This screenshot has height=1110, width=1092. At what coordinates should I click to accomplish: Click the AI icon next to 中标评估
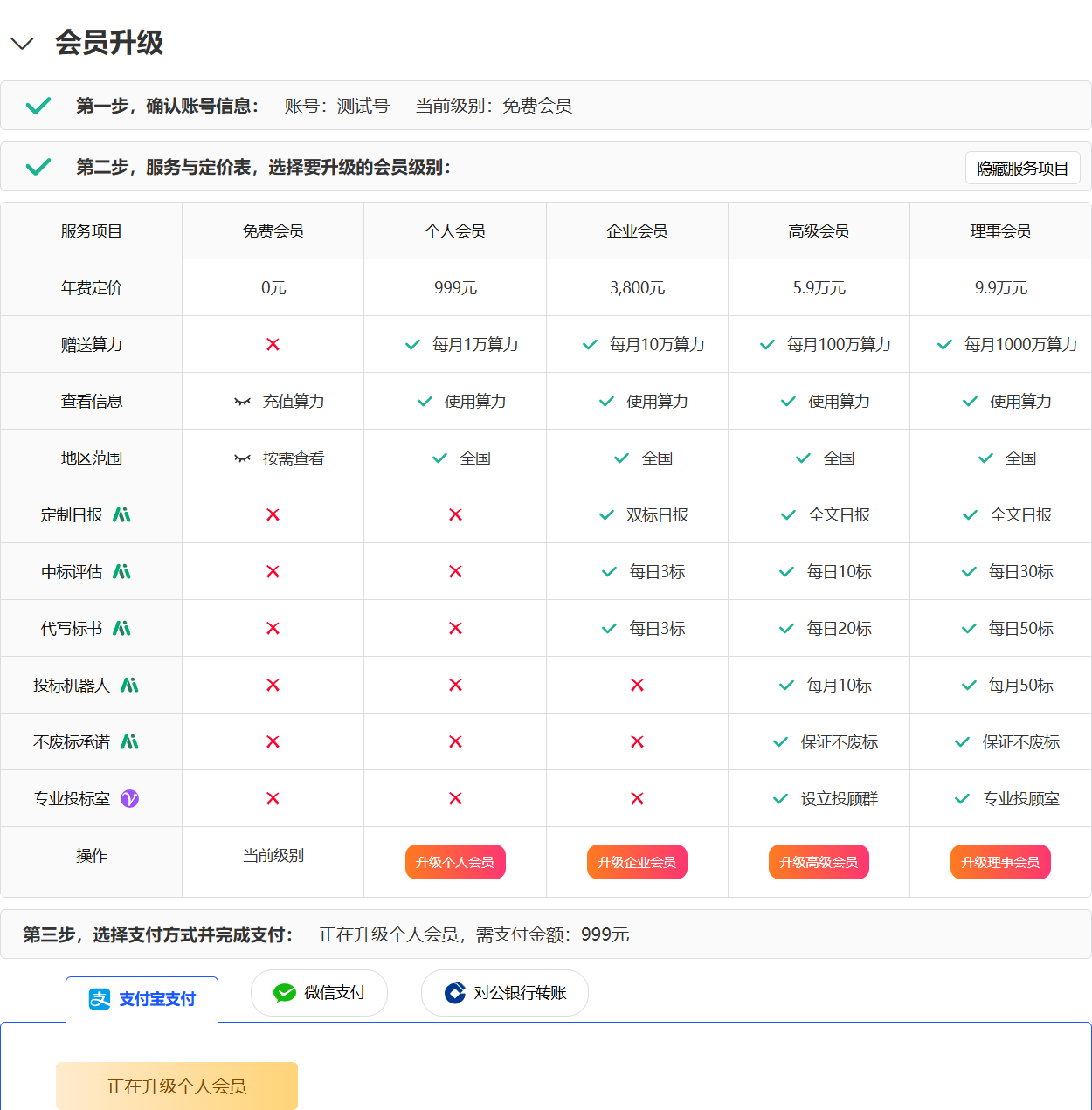pyautogui.click(x=121, y=572)
